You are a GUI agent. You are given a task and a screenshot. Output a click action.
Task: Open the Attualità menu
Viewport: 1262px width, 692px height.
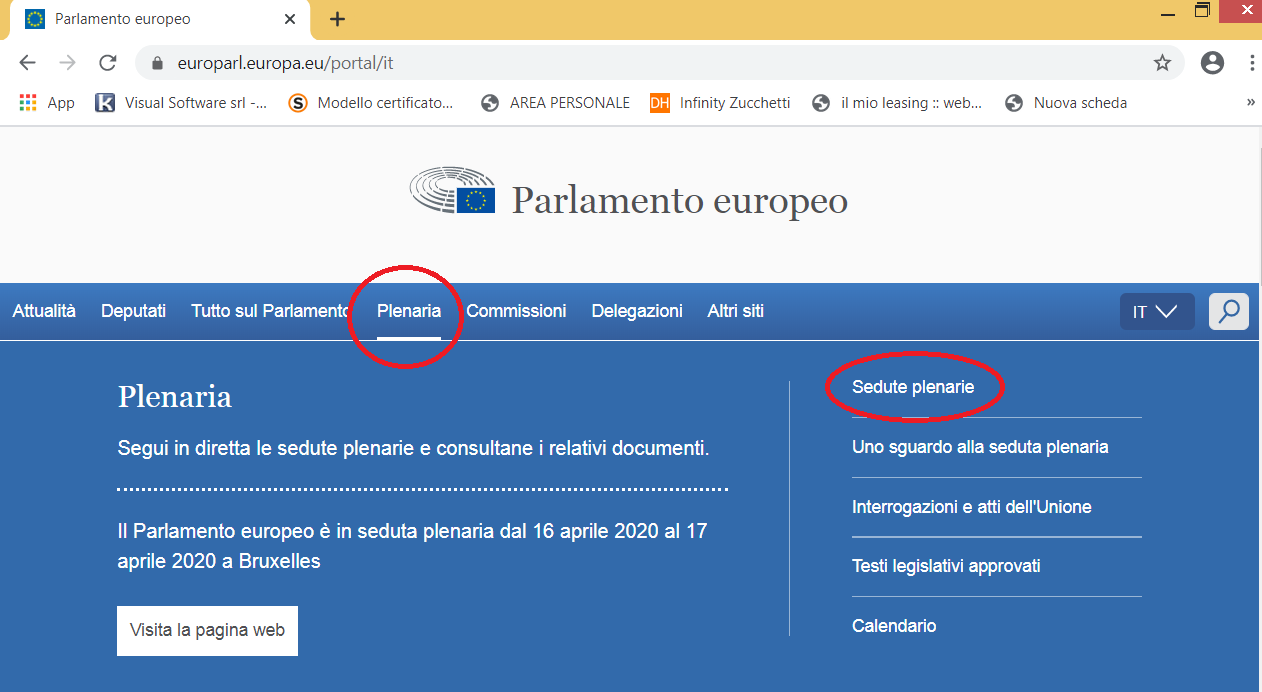point(44,311)
